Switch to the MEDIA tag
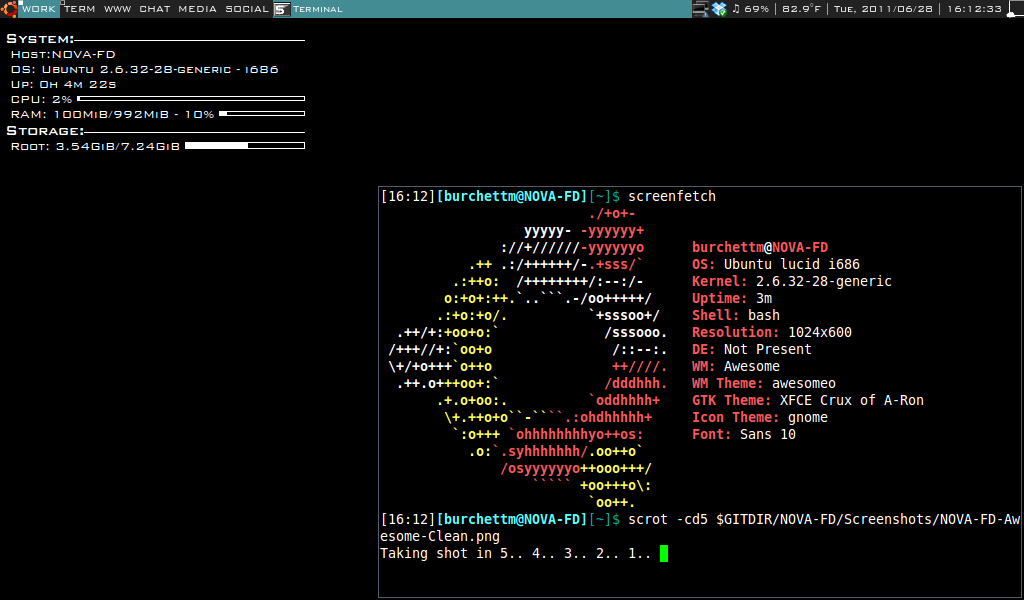 [197, 9]
